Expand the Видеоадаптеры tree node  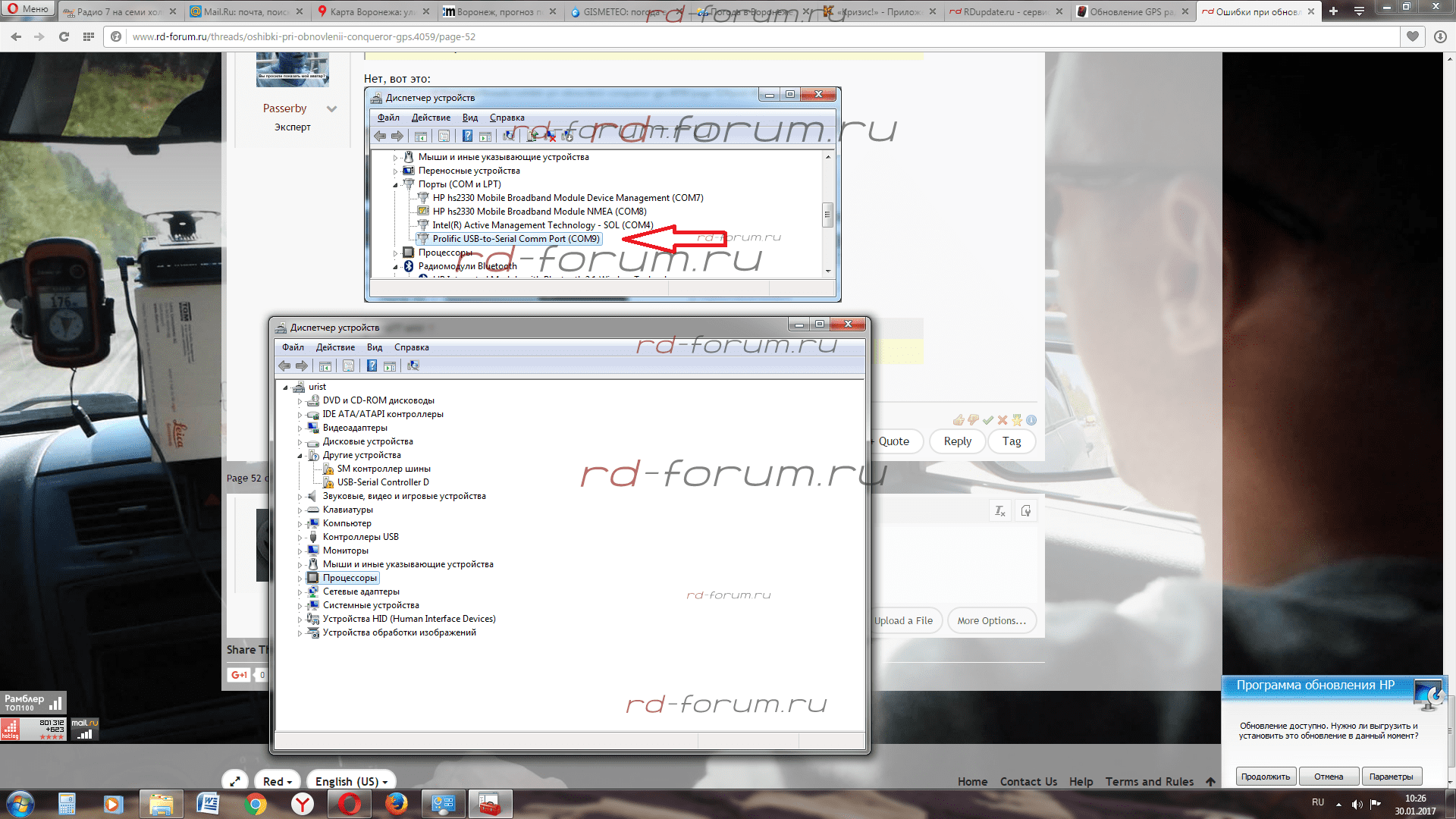pyautogui.click(x=300, y=428)
